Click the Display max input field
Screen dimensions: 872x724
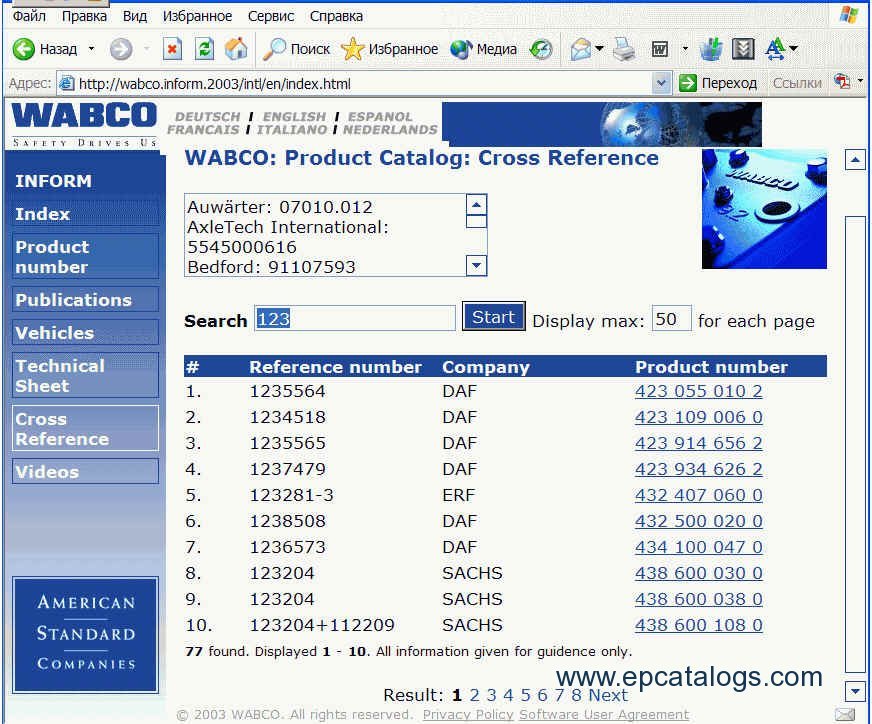coord(672,319)
